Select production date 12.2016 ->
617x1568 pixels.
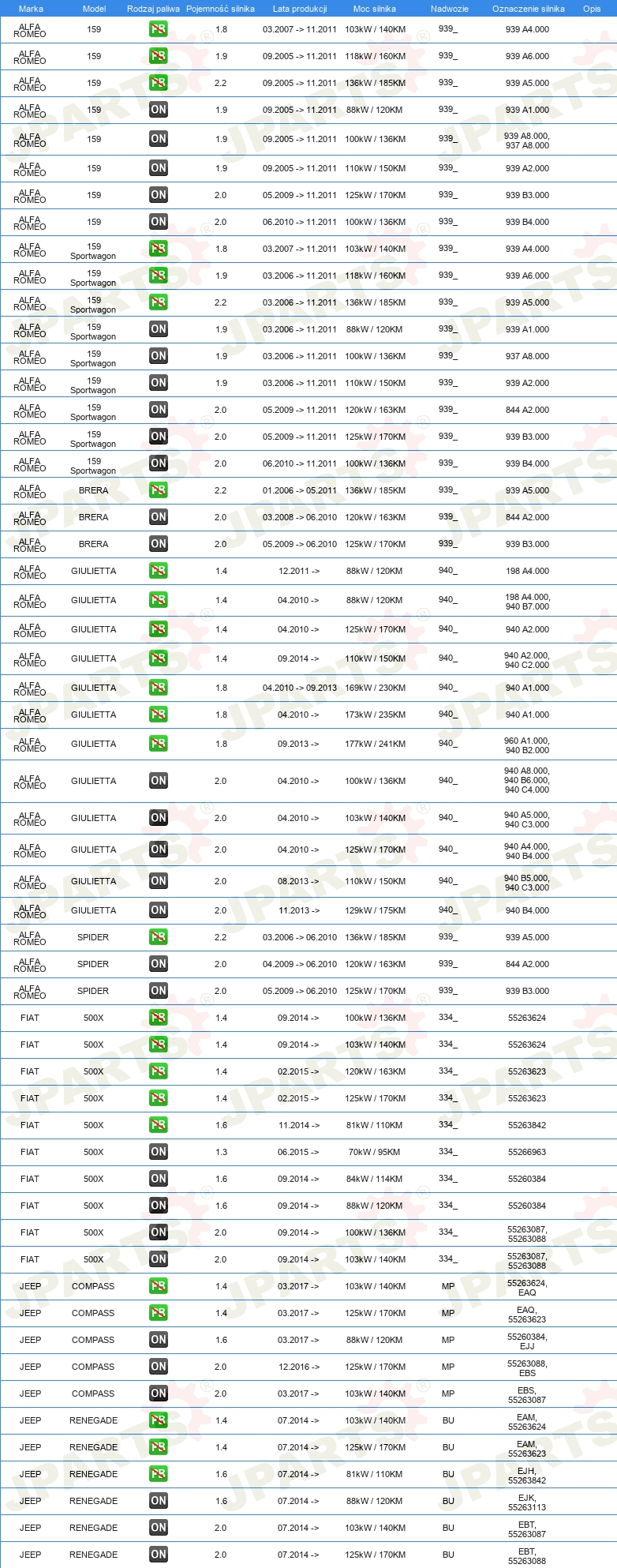(x=299, y=1367)
